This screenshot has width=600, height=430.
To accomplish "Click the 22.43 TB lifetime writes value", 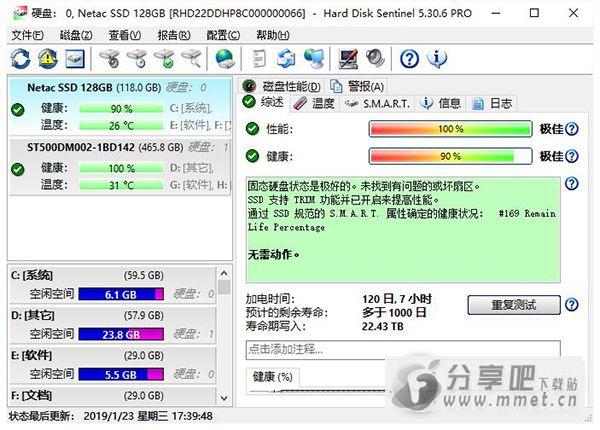I will [382, 326].
